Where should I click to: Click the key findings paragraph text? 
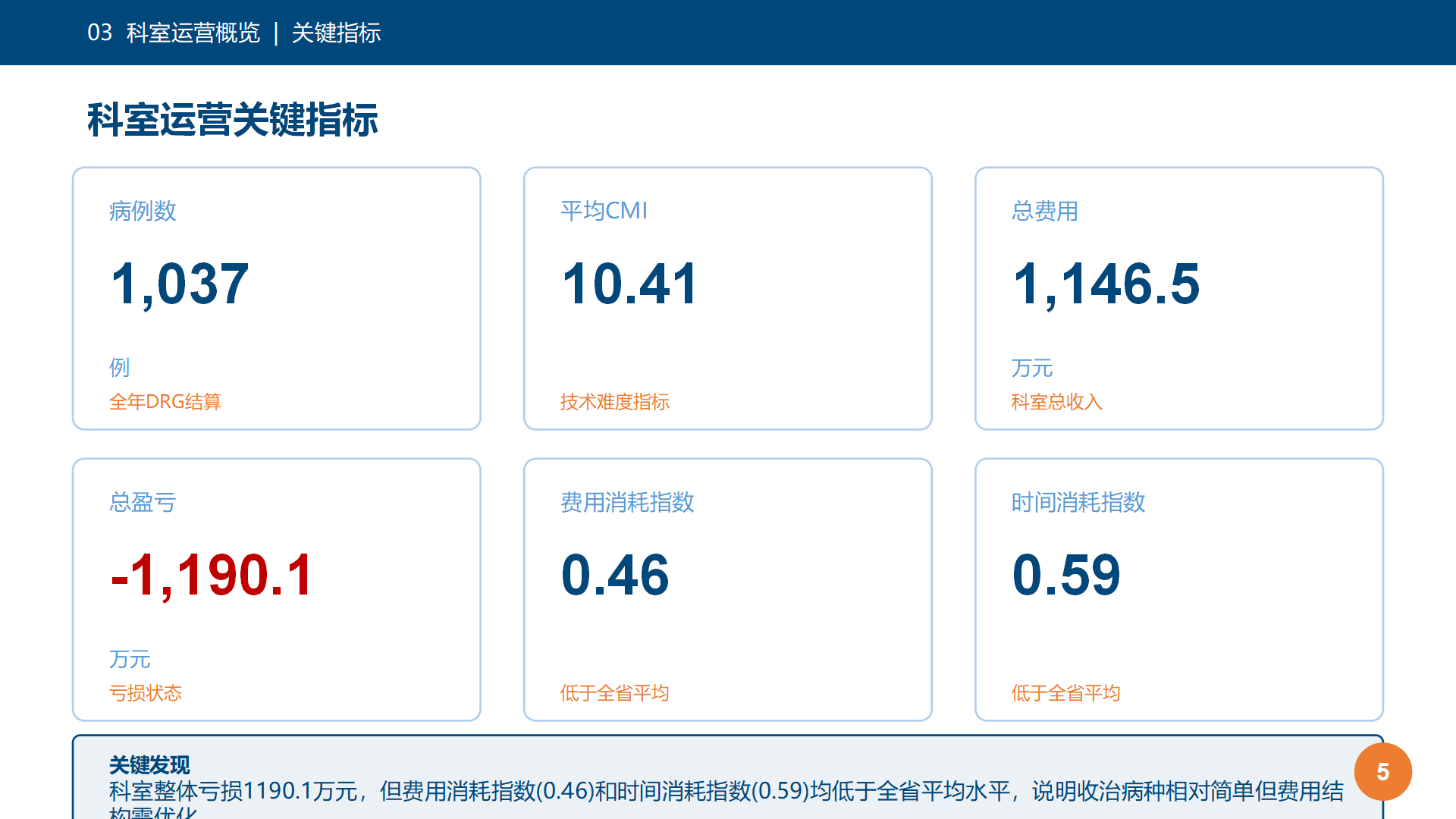(x=726, y=800)
